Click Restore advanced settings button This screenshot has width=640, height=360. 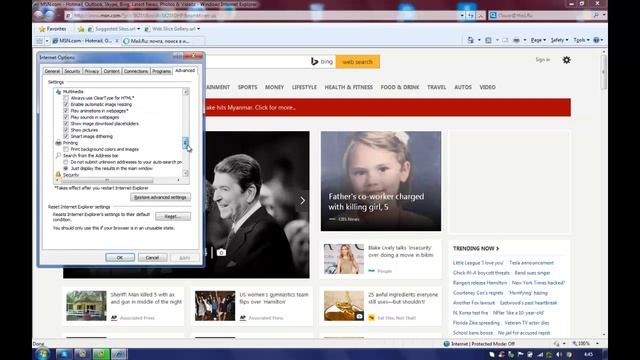click(x=160, y=197)
